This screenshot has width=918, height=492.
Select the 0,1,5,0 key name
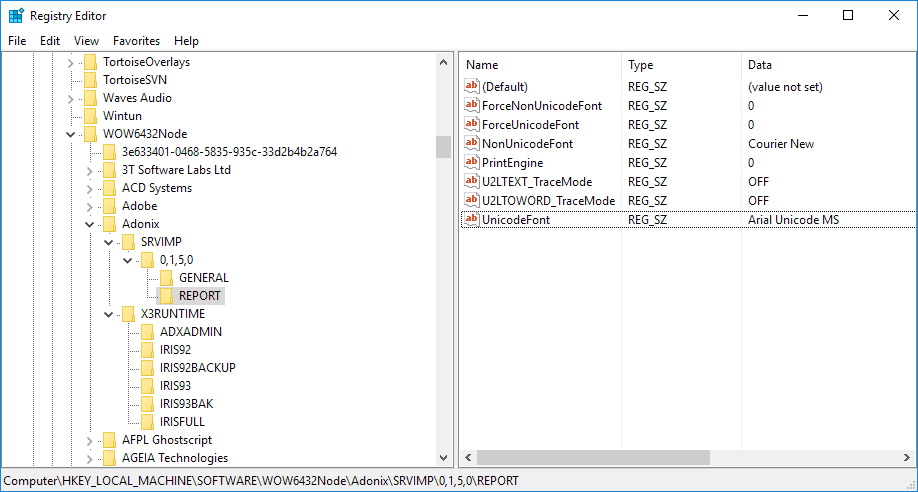176,259
